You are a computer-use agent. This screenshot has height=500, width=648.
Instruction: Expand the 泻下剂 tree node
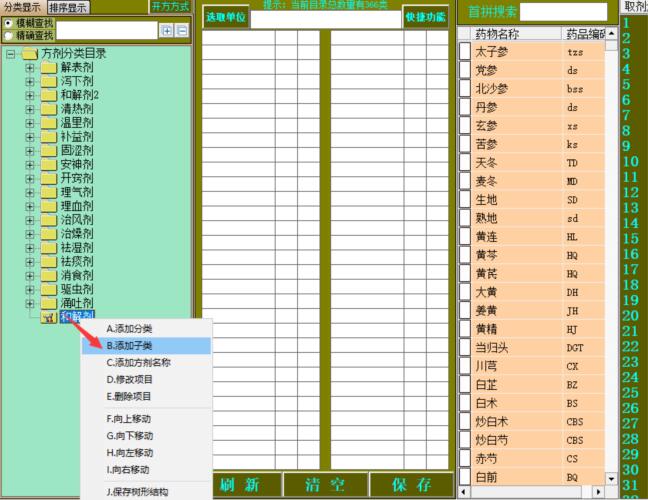(30, 82)
